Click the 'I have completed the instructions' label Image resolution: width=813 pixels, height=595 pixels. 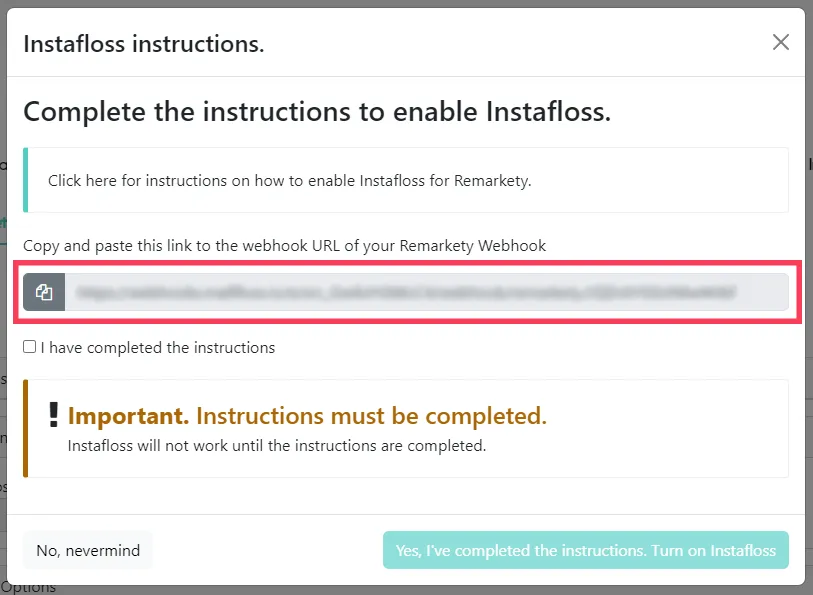(x=158, y=348)
